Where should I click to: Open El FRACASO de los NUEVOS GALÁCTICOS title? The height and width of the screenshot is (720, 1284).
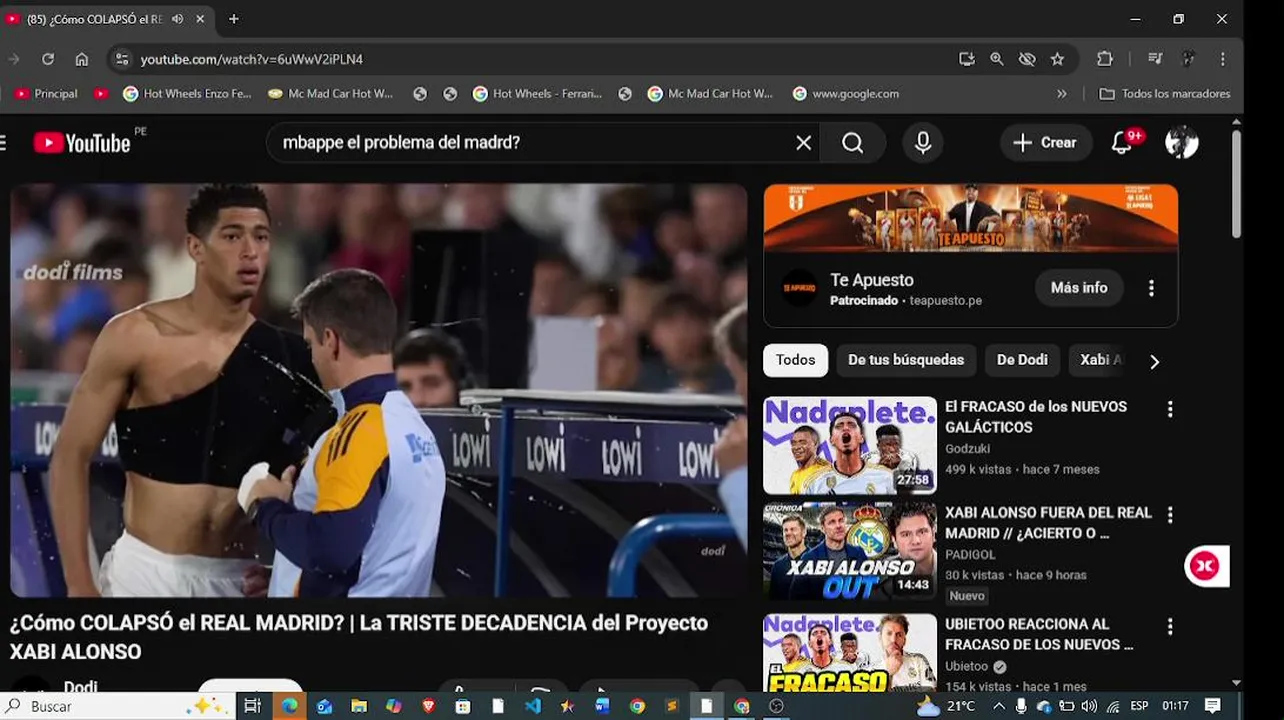click(x=1036, y=417)
